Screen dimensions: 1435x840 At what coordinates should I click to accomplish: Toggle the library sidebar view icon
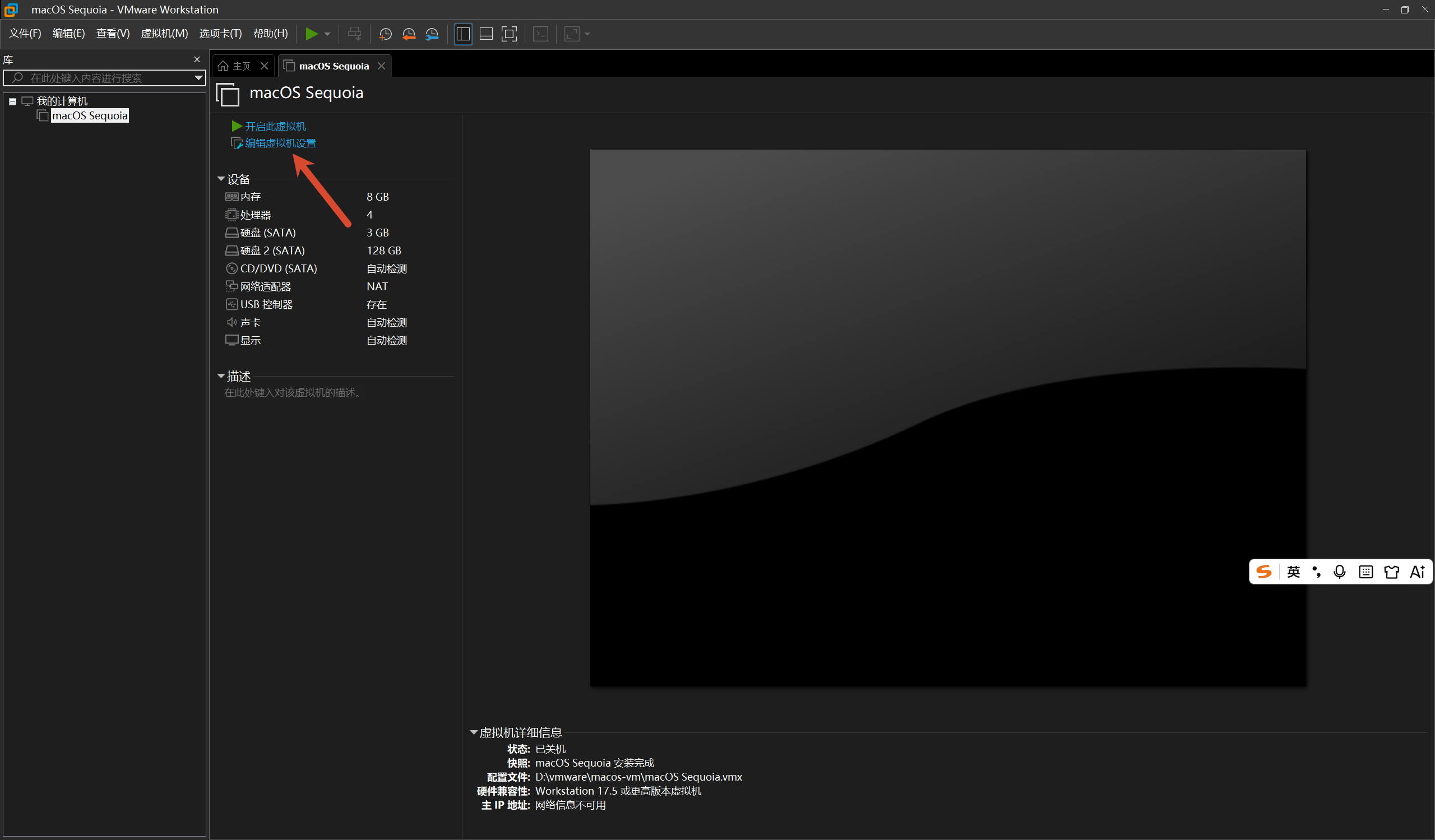coord(463,34)
